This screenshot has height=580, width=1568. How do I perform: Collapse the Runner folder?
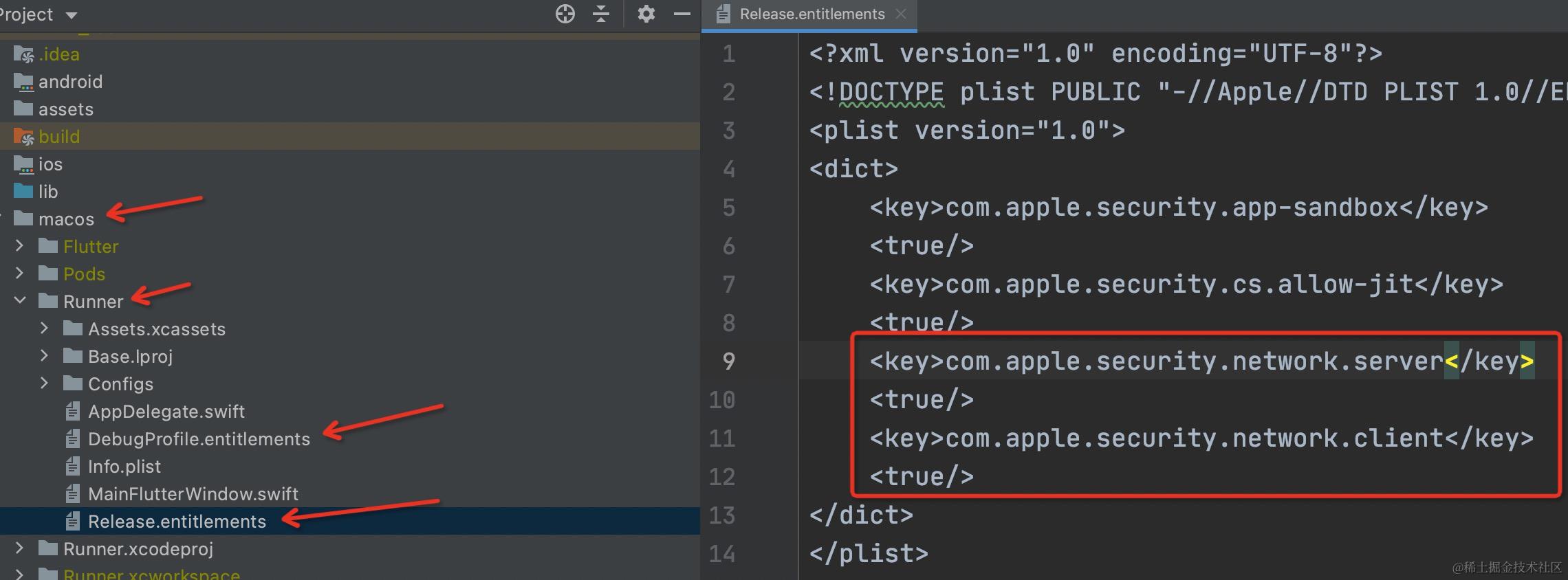(20, 301)
